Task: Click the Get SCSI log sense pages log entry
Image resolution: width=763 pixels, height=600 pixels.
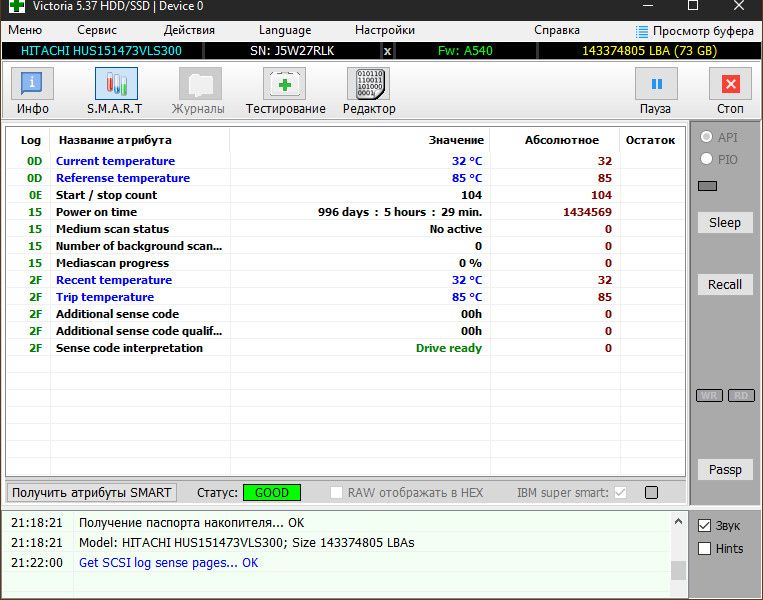Action: 168,563
